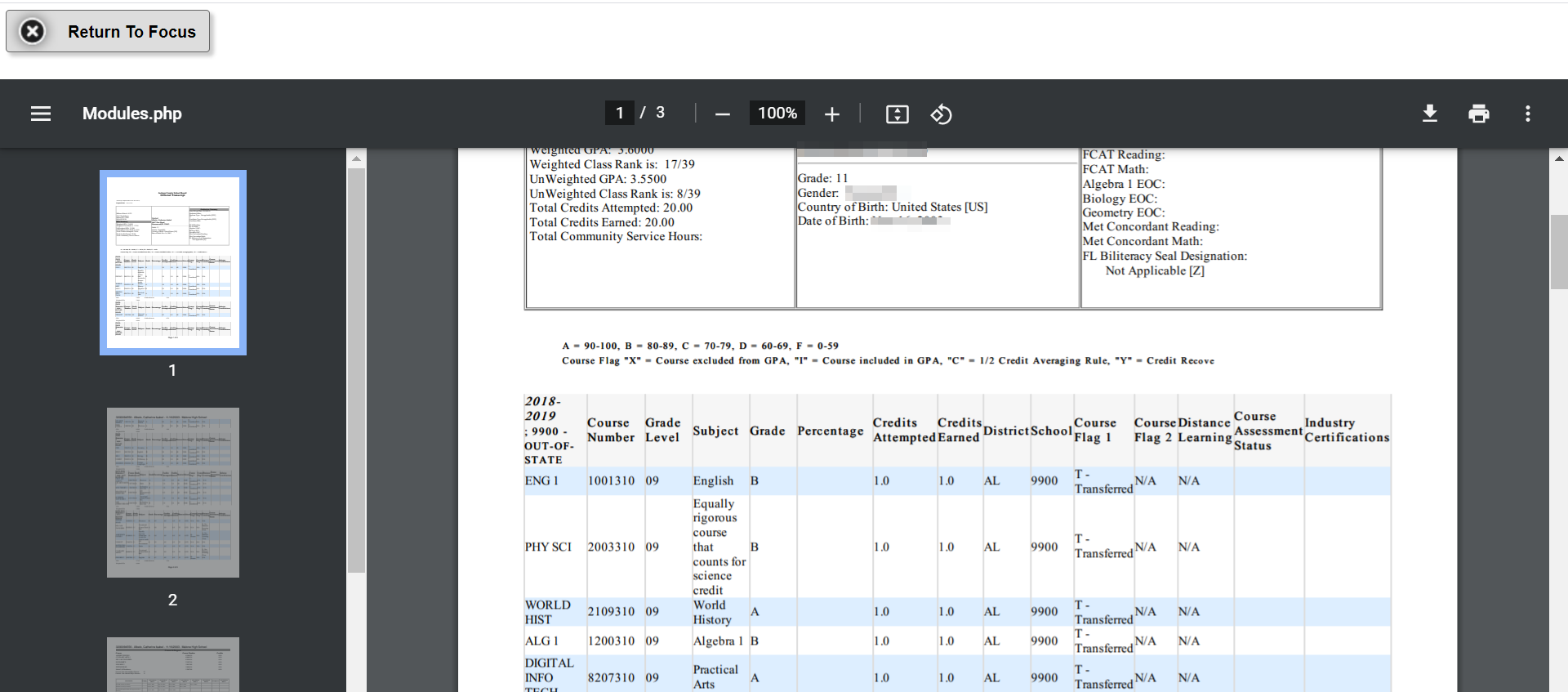Print the transcript document
This screenshot has height=692, width=1568.
pyautogui.click(x=1478, y=114)
